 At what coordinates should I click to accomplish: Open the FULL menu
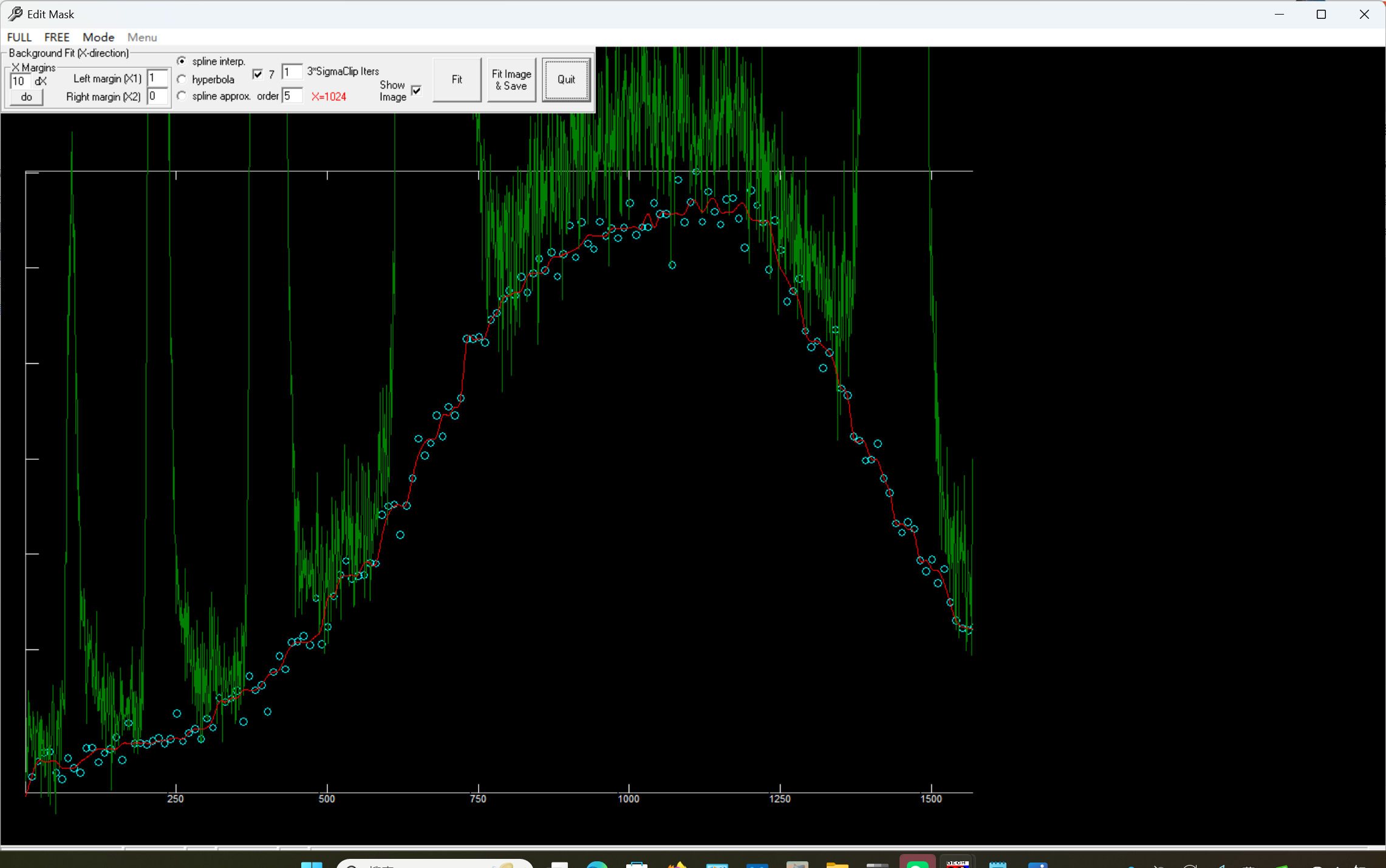[19, 37]
